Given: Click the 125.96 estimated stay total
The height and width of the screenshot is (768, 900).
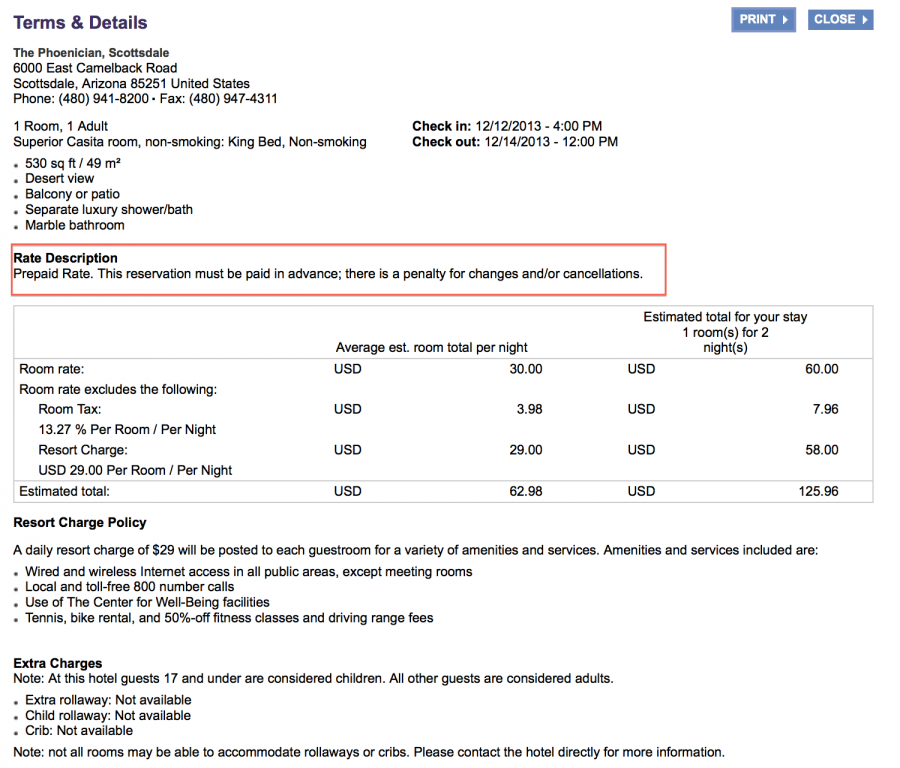Looking at the screenshot, I should [820, 491].
